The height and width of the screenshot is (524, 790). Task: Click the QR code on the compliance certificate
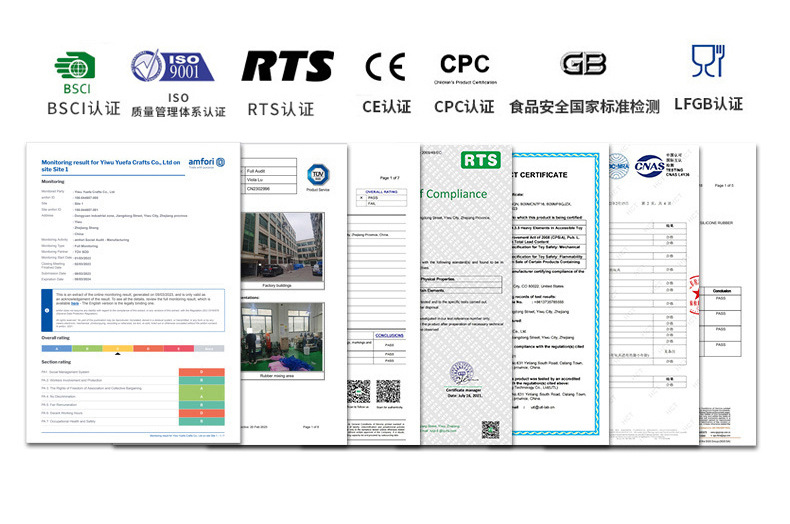click(x=489, y=430)
